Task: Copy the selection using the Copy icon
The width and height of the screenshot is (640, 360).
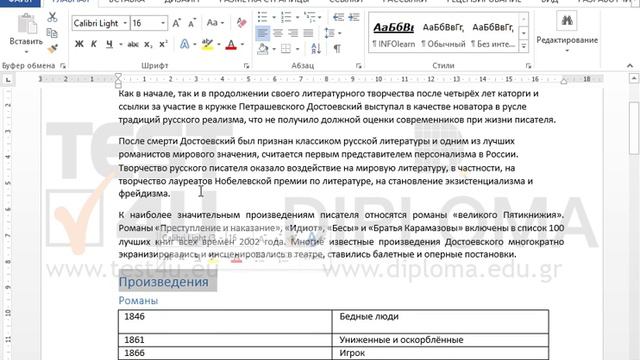Action: [x=52, y=33]
